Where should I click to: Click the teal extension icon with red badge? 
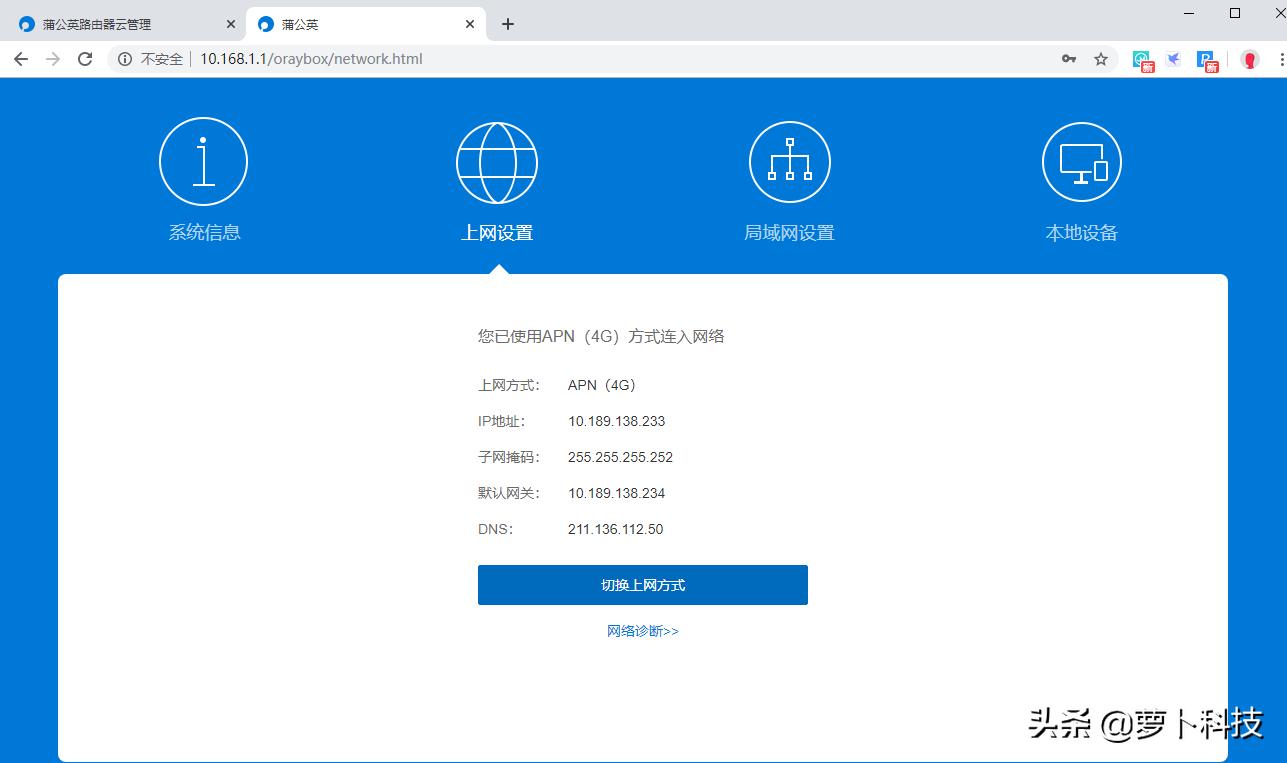[1141, 60]
